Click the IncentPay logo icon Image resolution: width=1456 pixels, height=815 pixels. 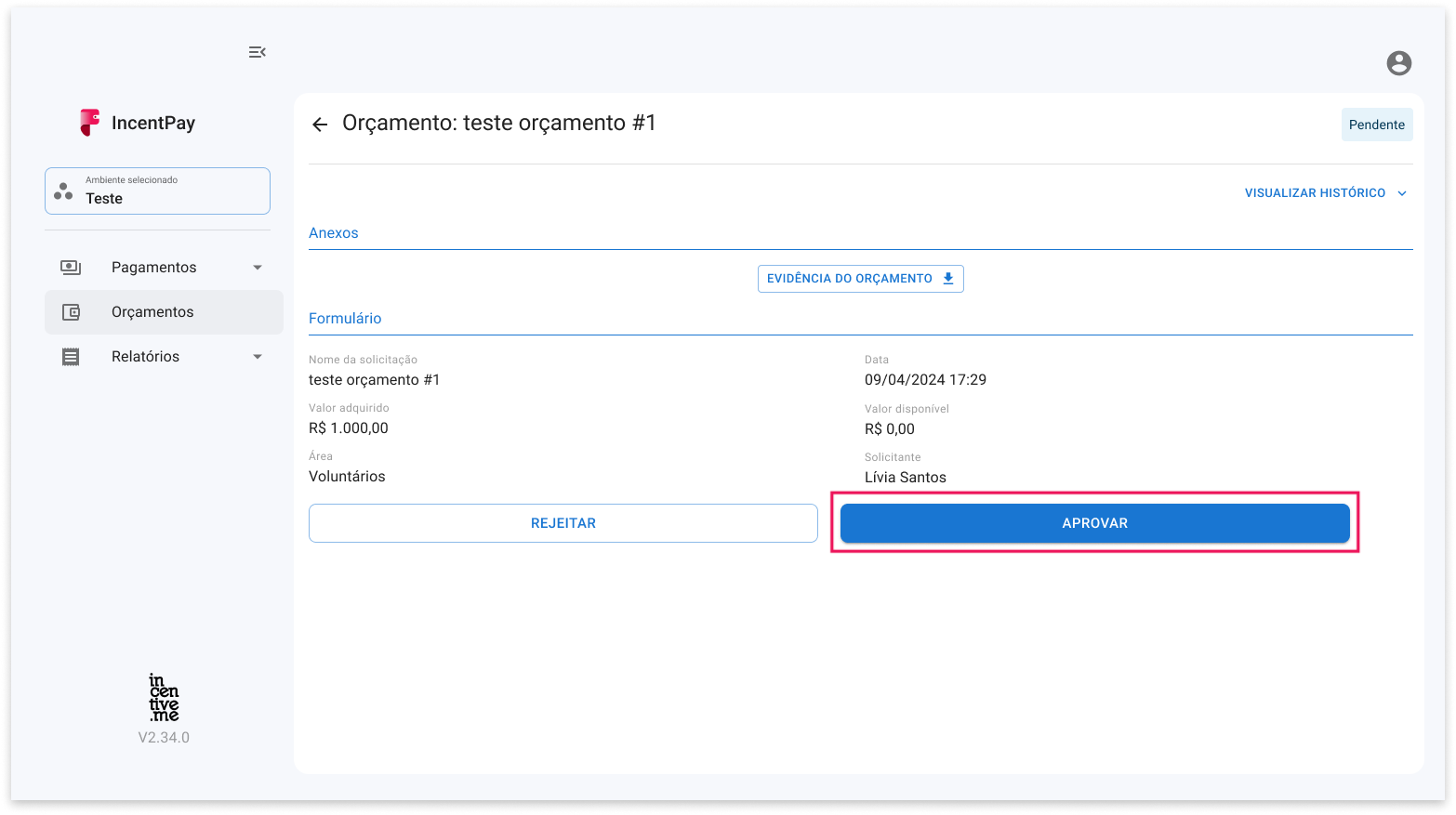(89, 123)
